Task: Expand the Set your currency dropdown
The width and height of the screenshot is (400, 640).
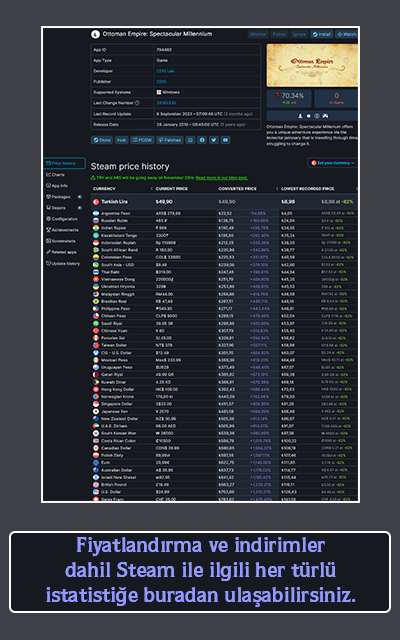Action: pos(333,163)
